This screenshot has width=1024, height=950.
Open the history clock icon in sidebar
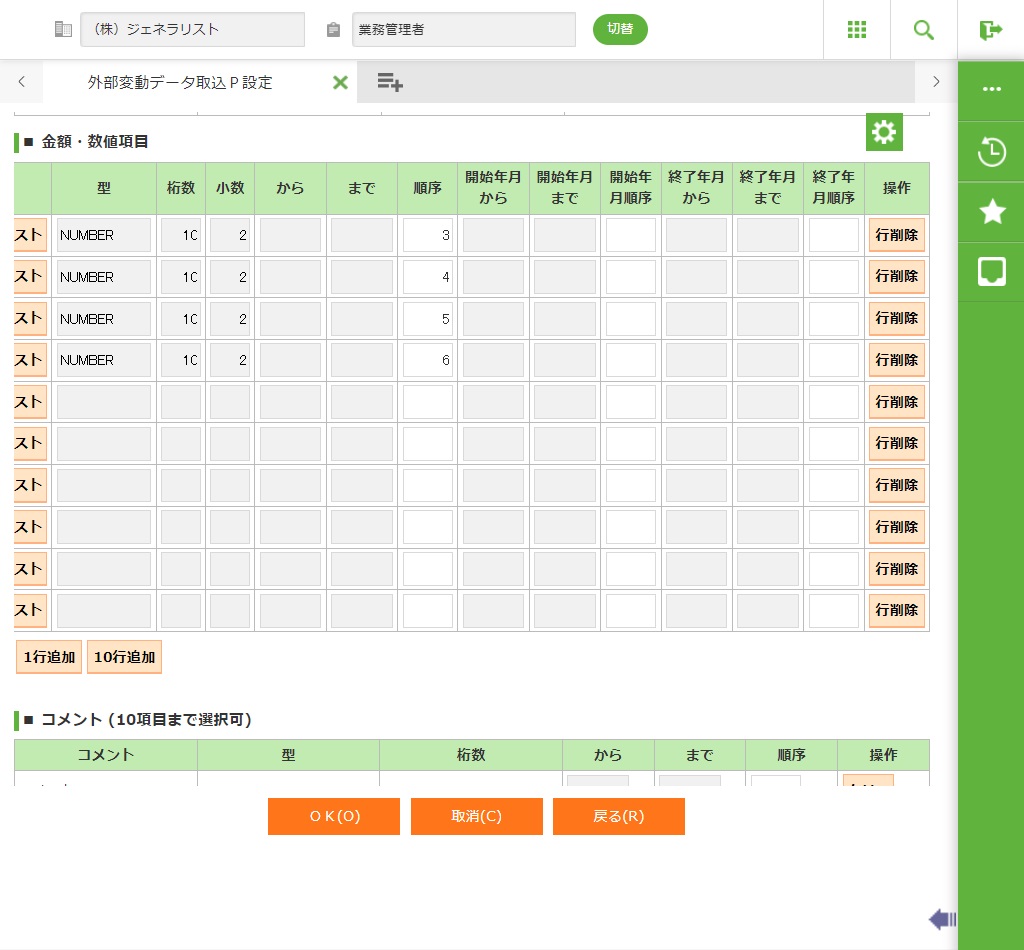pos(991,152)
